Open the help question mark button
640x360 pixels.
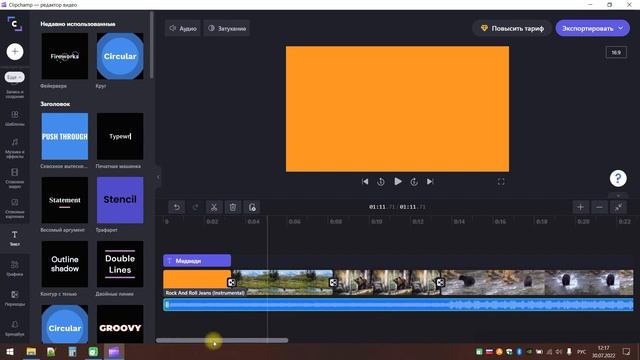(x=618, y=178)
